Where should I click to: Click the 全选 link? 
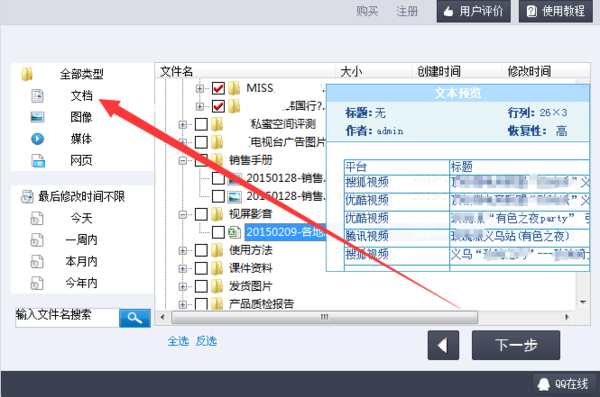click(178, 341)
